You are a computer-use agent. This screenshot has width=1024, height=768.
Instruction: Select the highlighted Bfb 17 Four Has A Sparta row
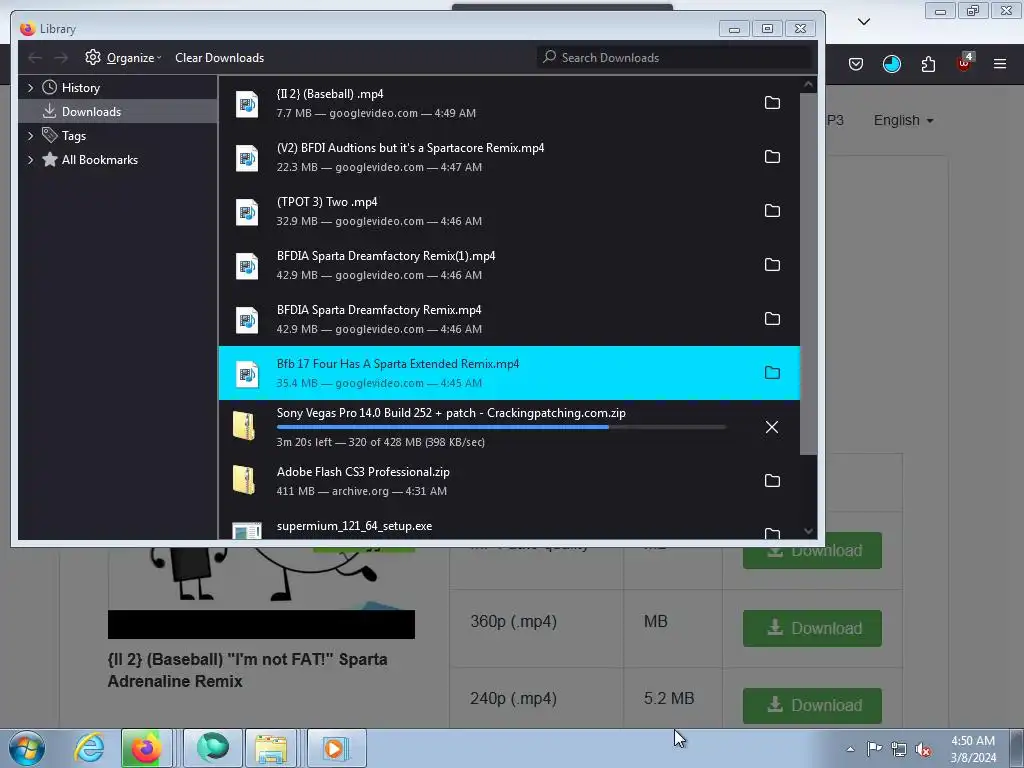(x=509, y=373)
